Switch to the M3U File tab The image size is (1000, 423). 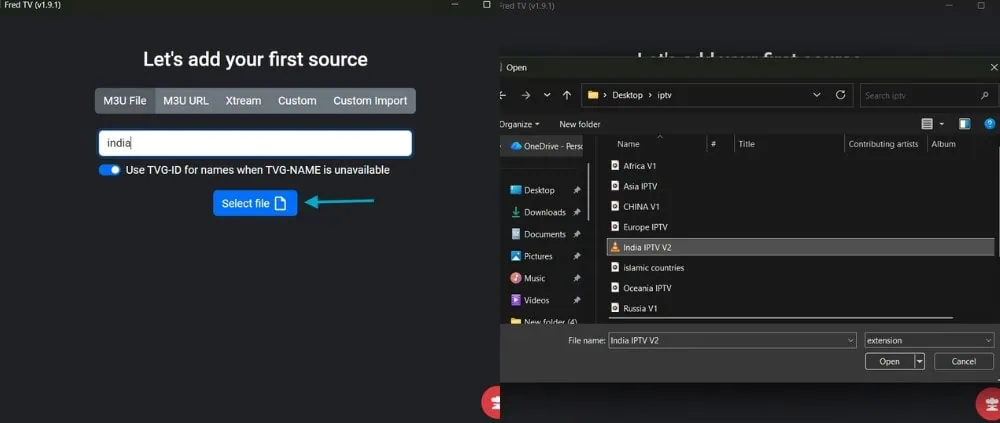point(125,101)
